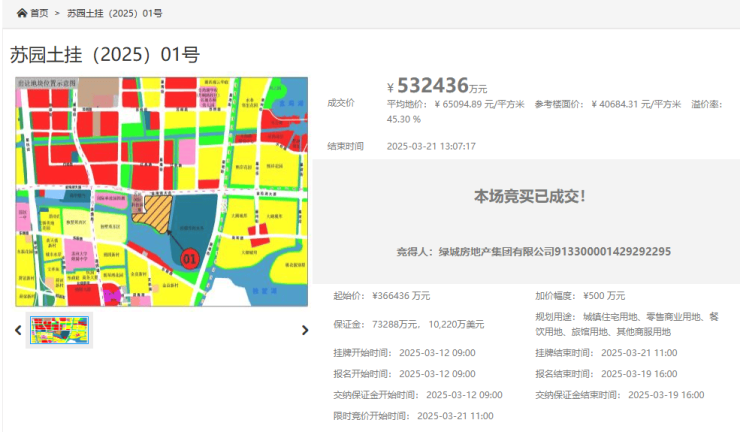Click the main land location map image

coord(161,191)
